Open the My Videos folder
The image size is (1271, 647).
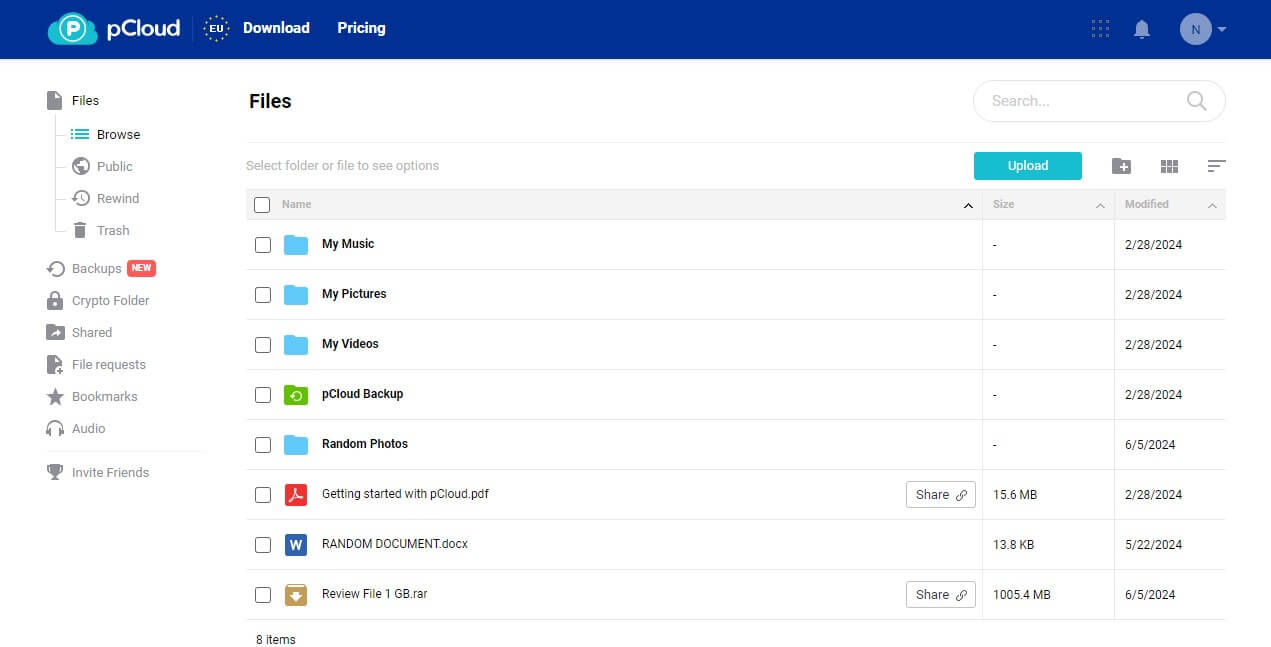pyautogui.click(x=350, y=344)
